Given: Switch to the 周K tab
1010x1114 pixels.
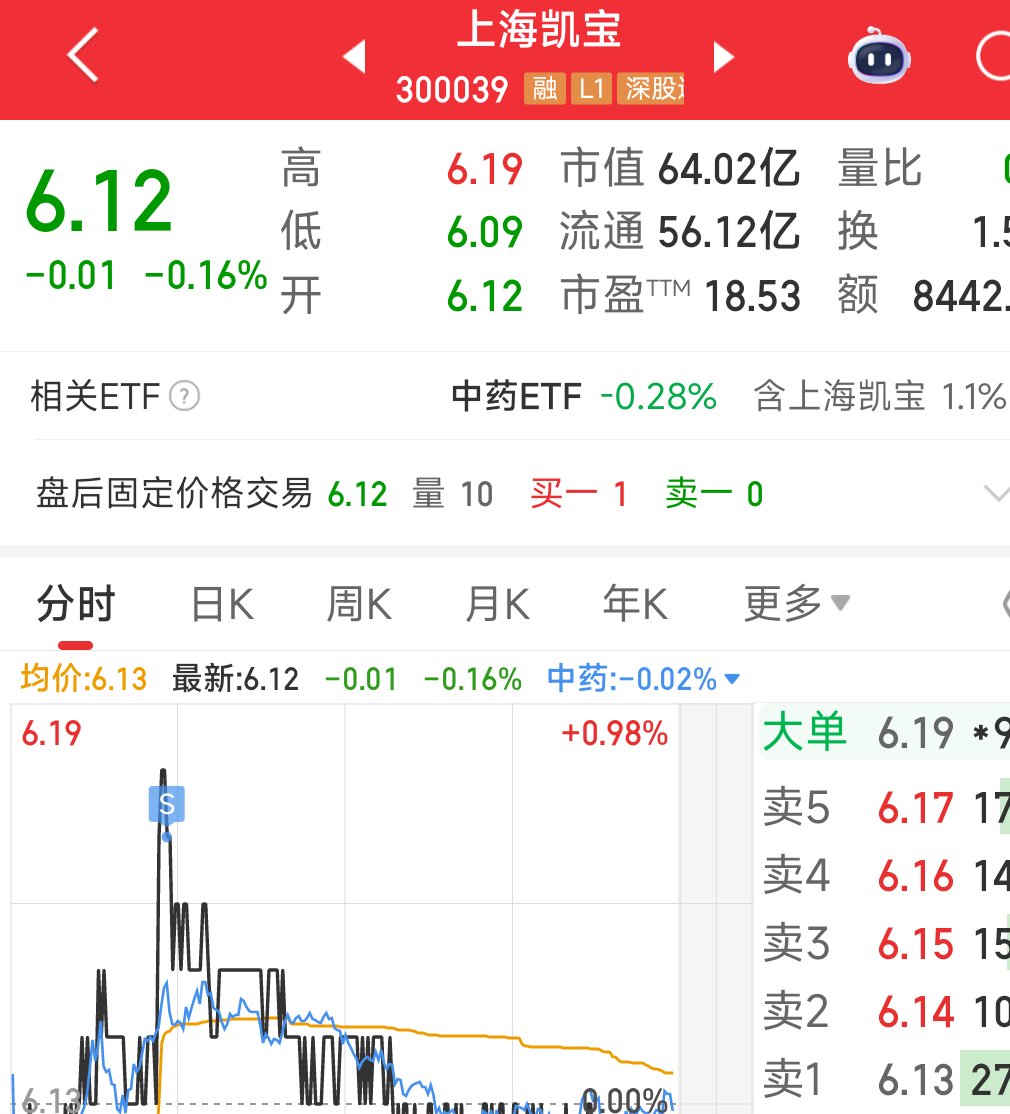Looking at the screenshot, I should (359, 605).
